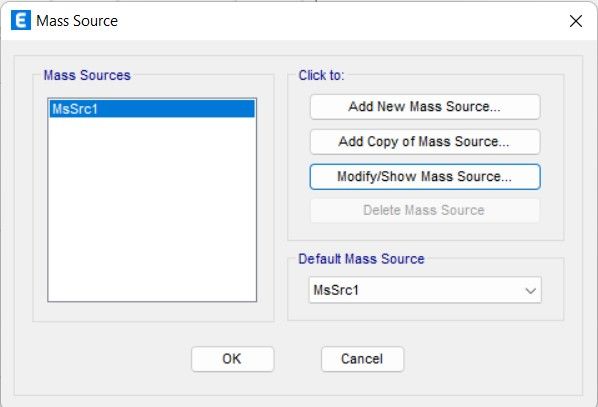Open Modify/Show Mass Source settings
Screen dimensions: 598x407
(x=425, y=177)
